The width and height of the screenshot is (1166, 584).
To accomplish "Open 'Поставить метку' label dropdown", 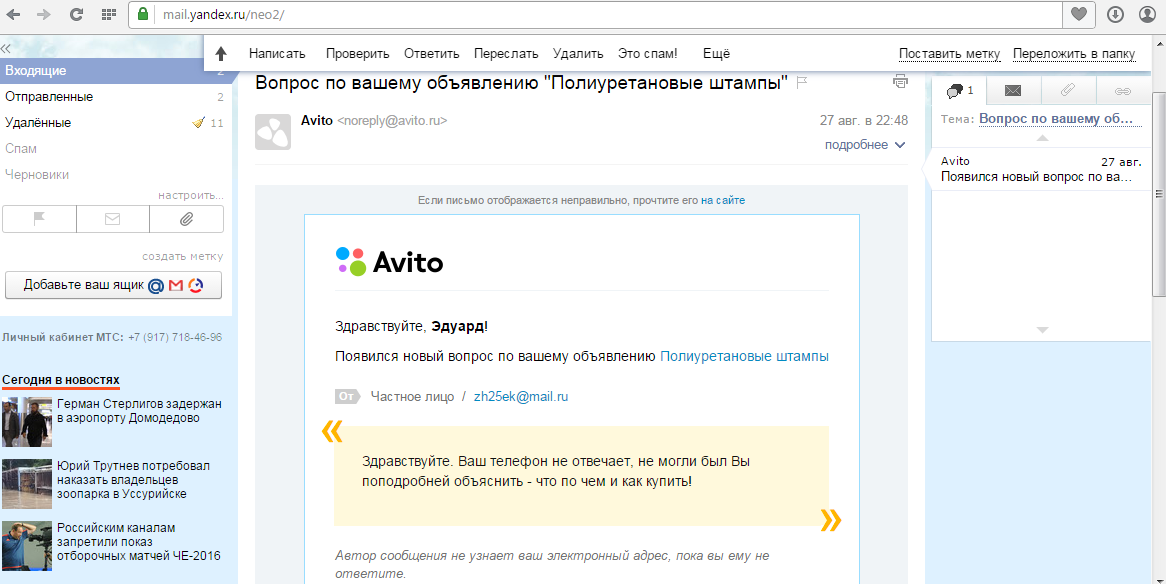I will (x=950, y=54).
